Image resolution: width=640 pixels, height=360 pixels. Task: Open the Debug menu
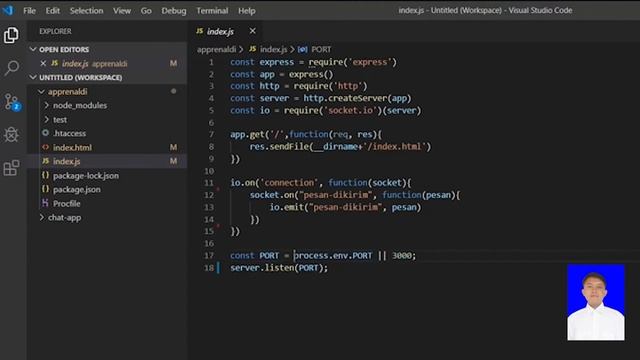(x=174, y=11)
